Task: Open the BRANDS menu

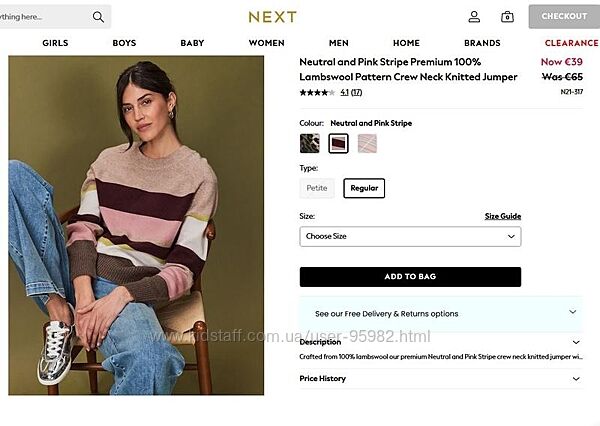Action: (482, 43)
